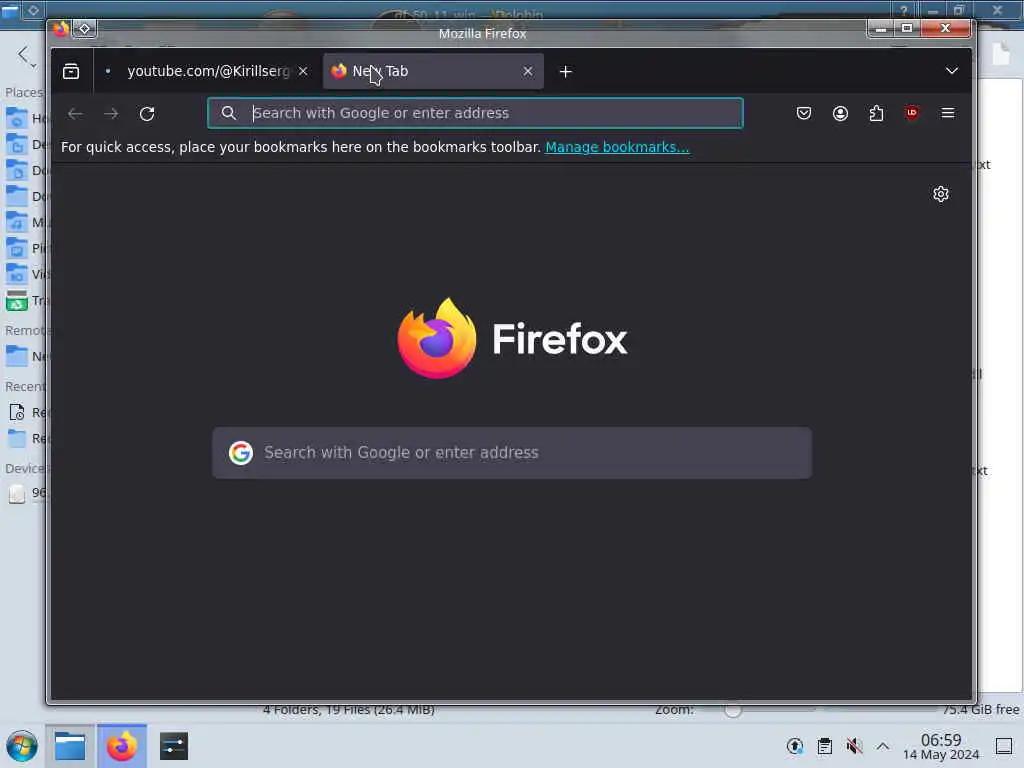Click the muted volume tray icon
1024x768 pixels.
(854, 746)
